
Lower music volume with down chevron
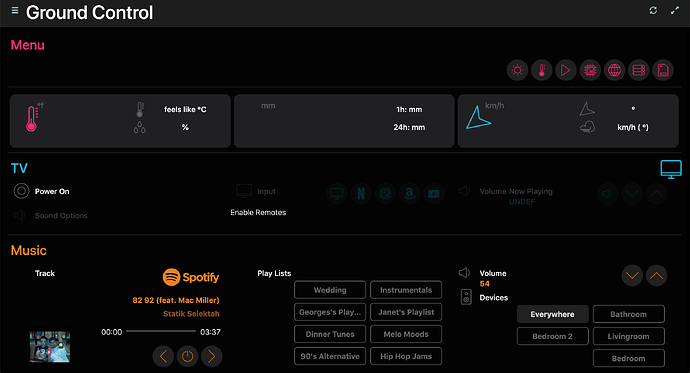click(x=632, y=276)
